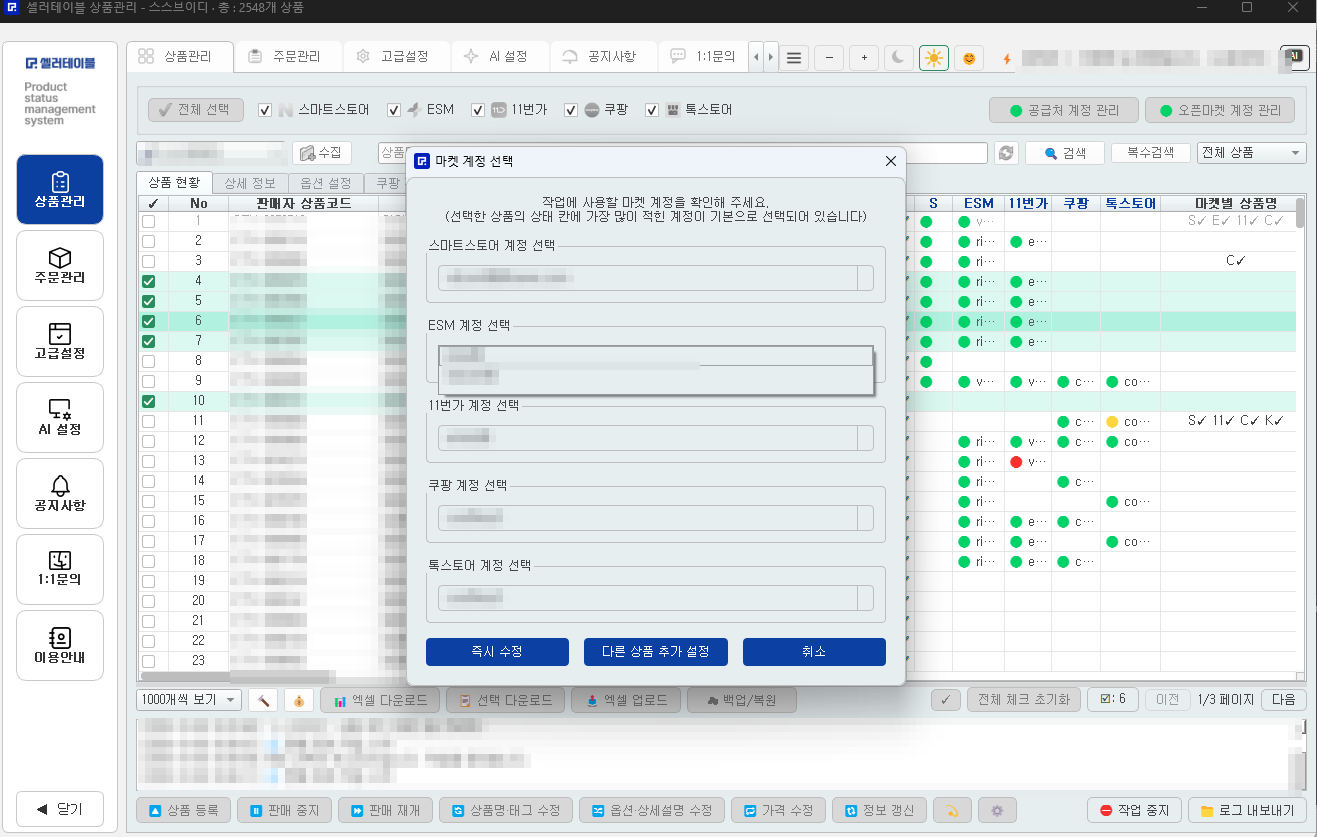The height and width of the screenshot is (837, 1317).
Task: Click the plus zoom-in toolbar button
Action: [864, 58]
